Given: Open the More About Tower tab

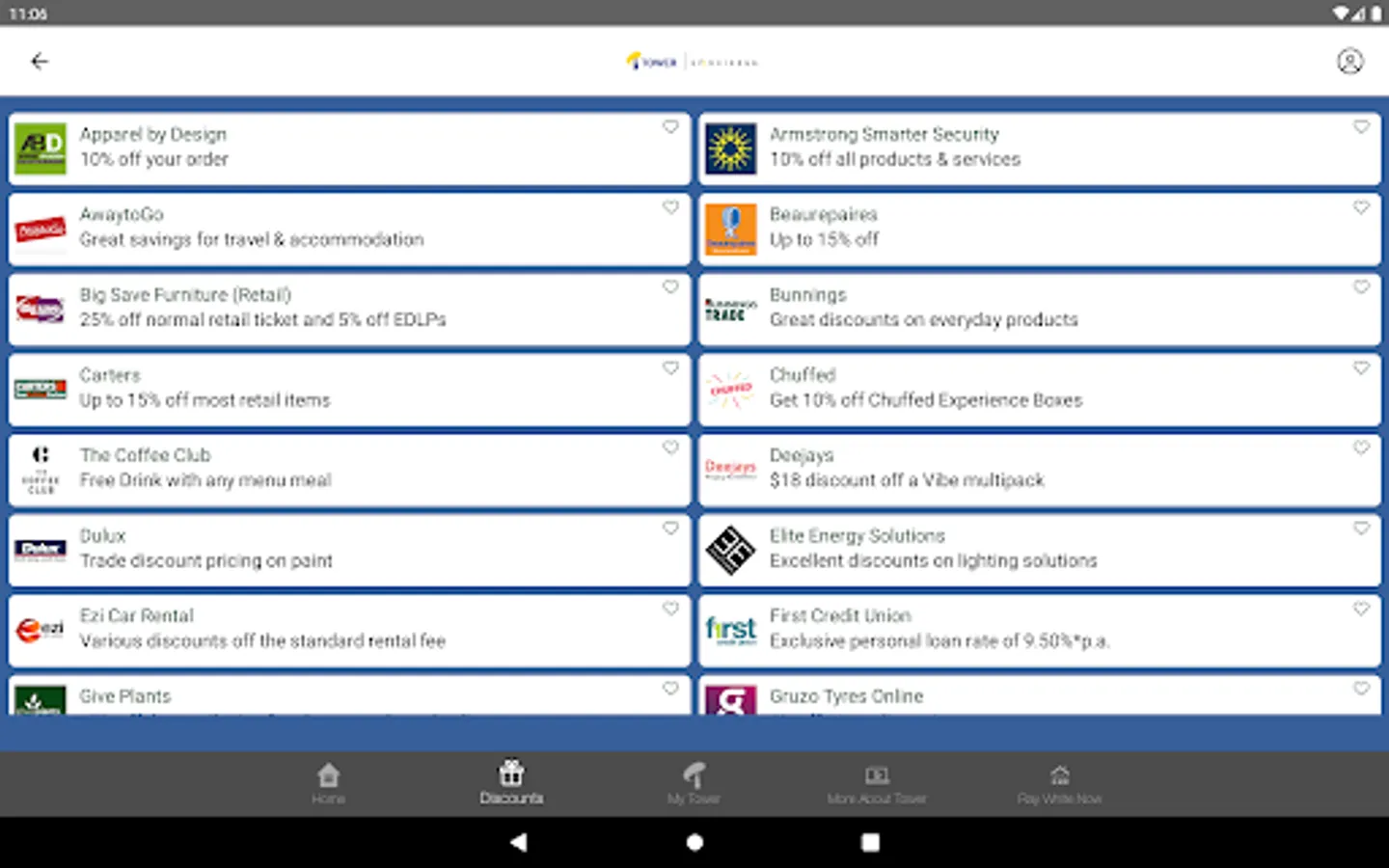Looking at the screenshot, I should tap(876, 783).
